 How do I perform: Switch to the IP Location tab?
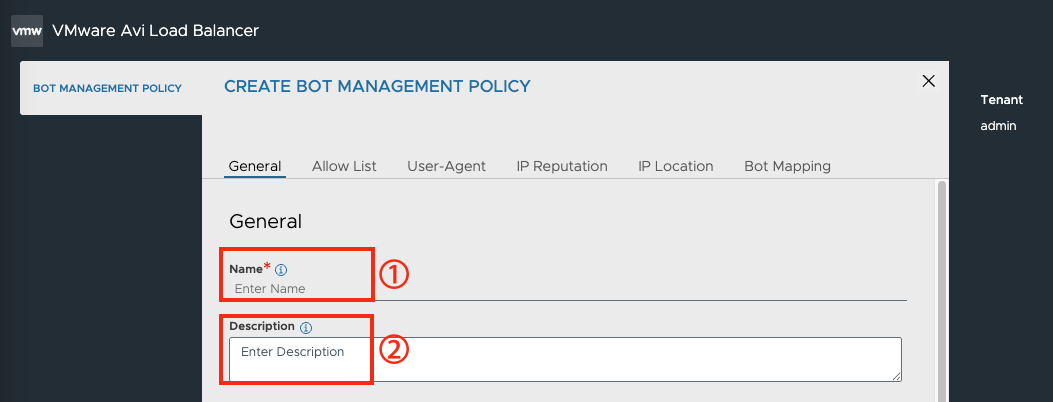click(676, 166)
